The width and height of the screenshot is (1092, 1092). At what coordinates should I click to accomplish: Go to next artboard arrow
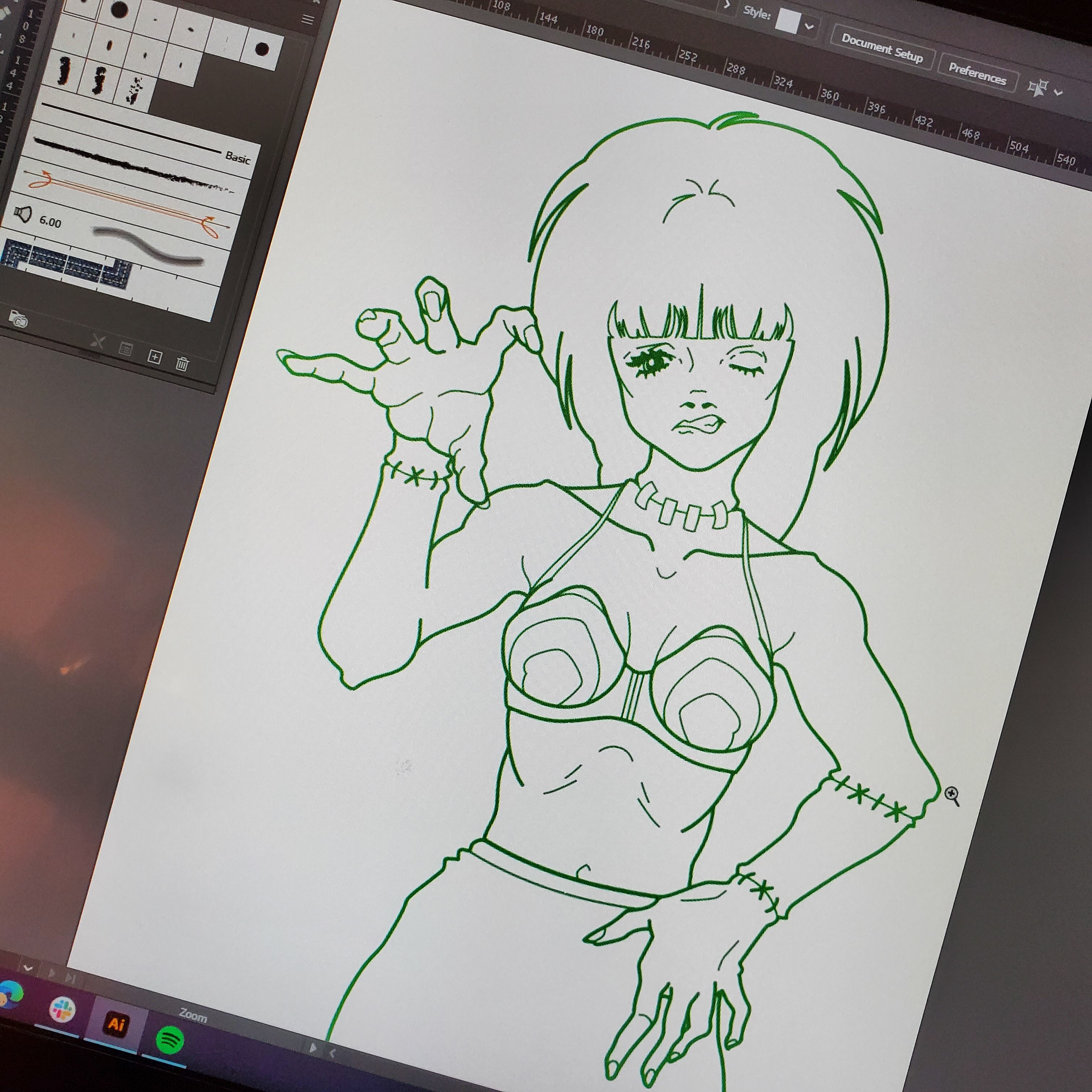pos(52,973)
